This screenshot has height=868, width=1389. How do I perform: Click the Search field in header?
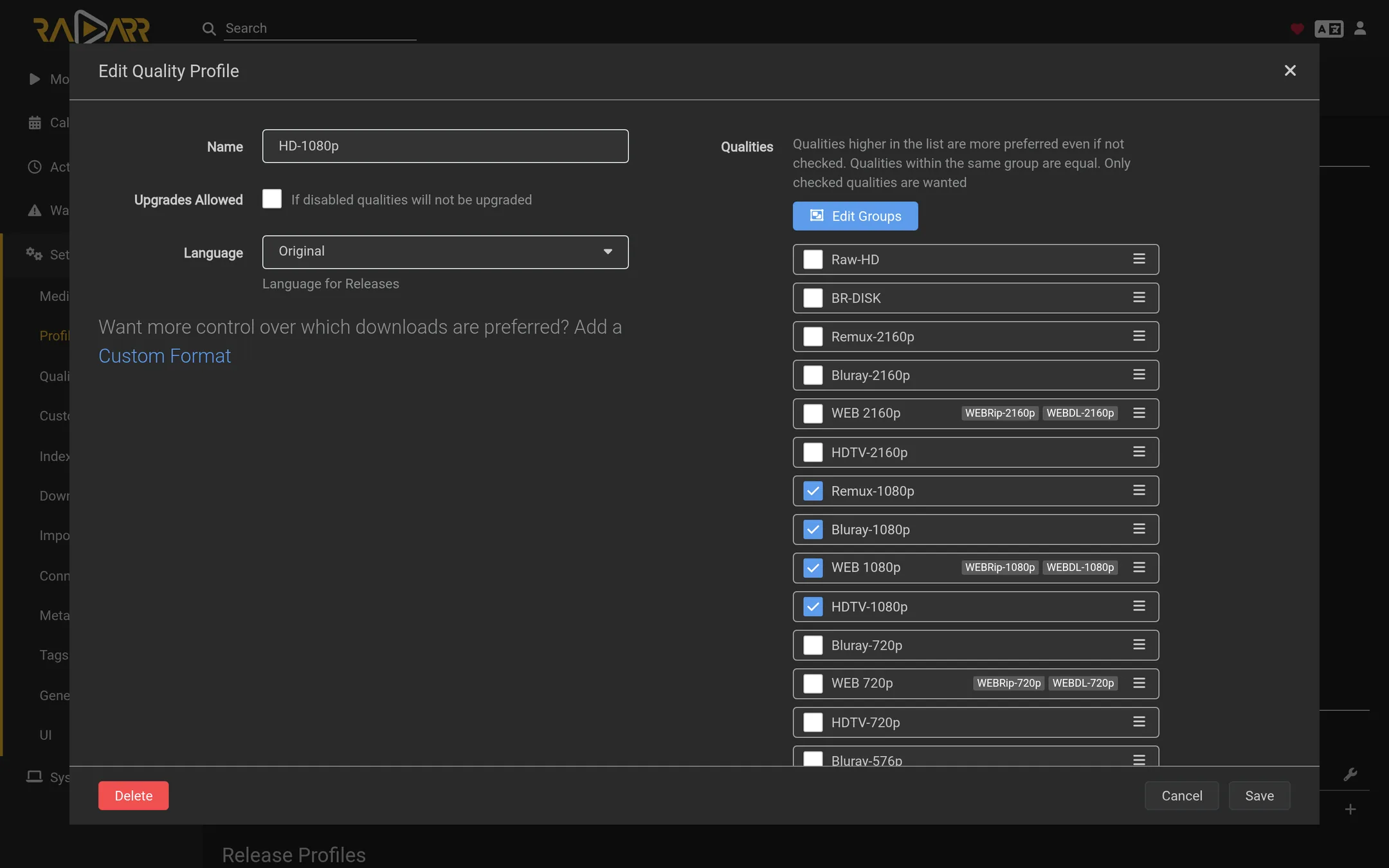[320, 28]
